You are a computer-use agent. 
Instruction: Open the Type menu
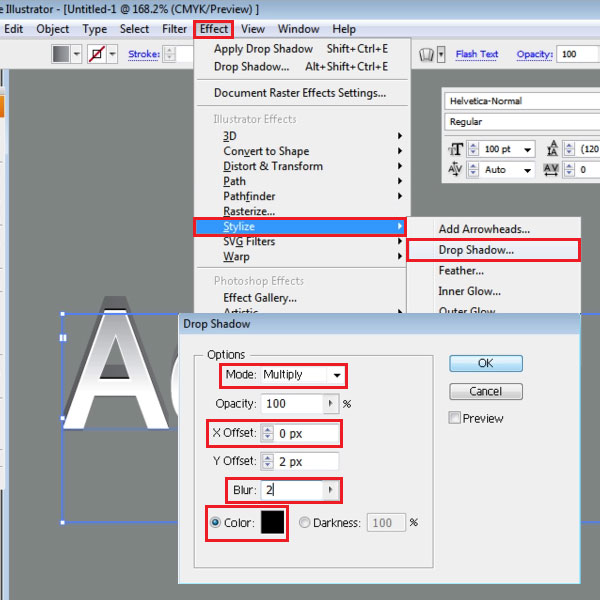click(95, 29)
